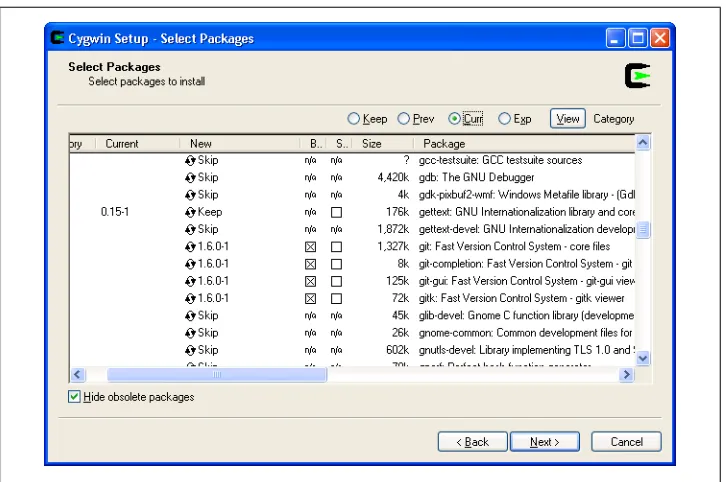Viewport: 726px width, 482px height.
Task: Click the Current column header
Action: [138, 144]
